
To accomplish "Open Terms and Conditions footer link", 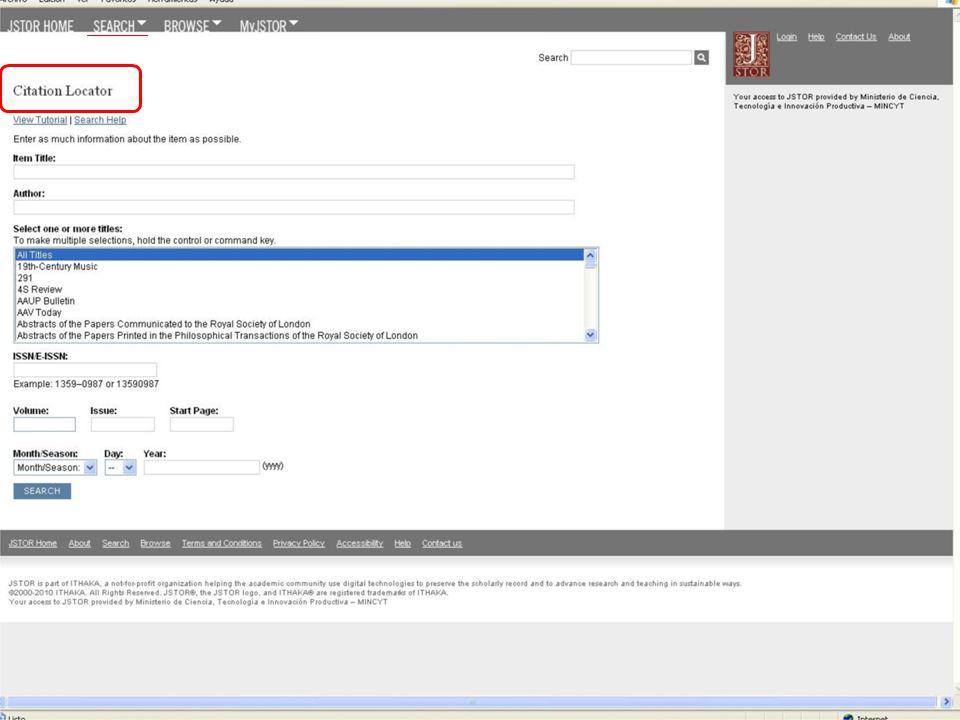I will (x=222, y=544).
